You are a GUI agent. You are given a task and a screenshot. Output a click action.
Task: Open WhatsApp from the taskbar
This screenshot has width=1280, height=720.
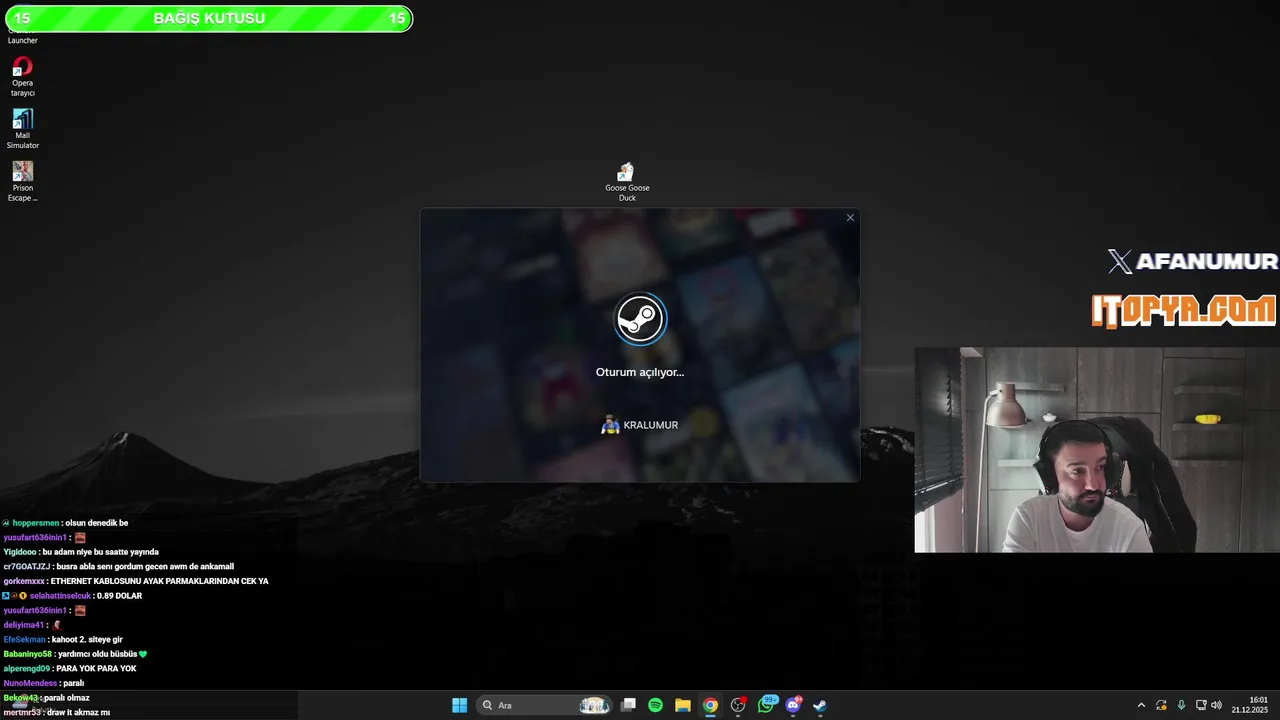767,704
